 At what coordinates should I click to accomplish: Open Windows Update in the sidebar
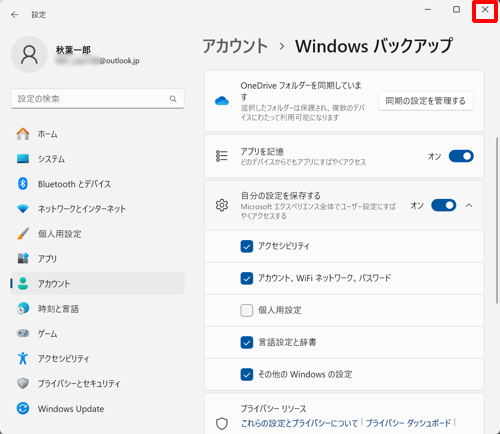click(97, 408)
